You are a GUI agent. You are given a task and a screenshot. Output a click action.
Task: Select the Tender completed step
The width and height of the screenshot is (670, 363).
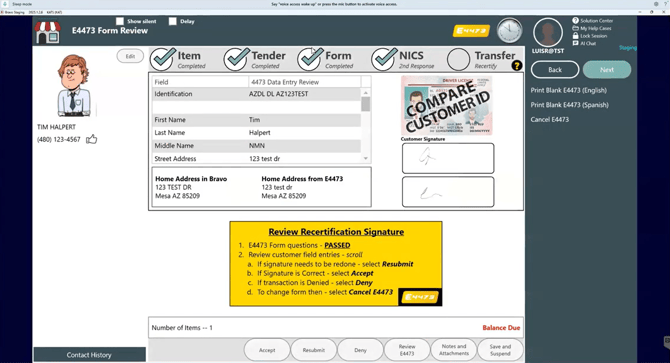pyautogui.click(x=255, y=59)
